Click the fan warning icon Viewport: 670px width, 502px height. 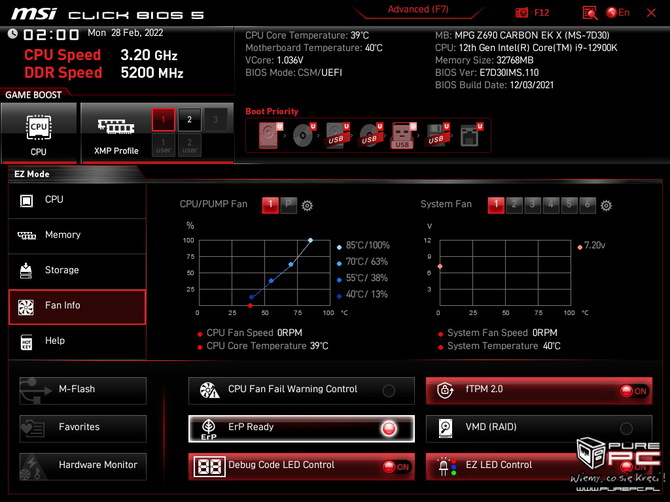coord(209,390)
